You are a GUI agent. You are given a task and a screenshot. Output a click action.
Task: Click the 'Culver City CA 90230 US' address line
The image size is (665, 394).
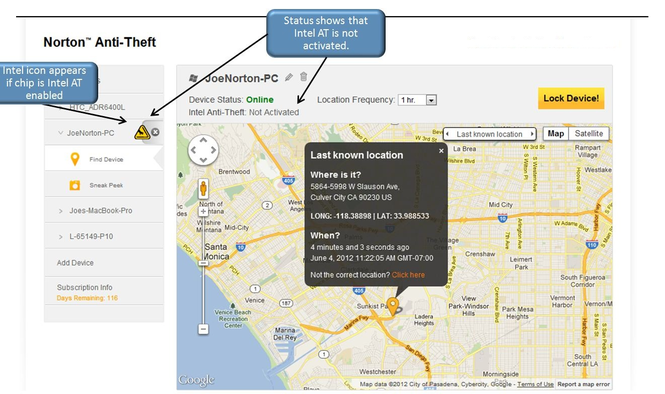coord(351,197)
